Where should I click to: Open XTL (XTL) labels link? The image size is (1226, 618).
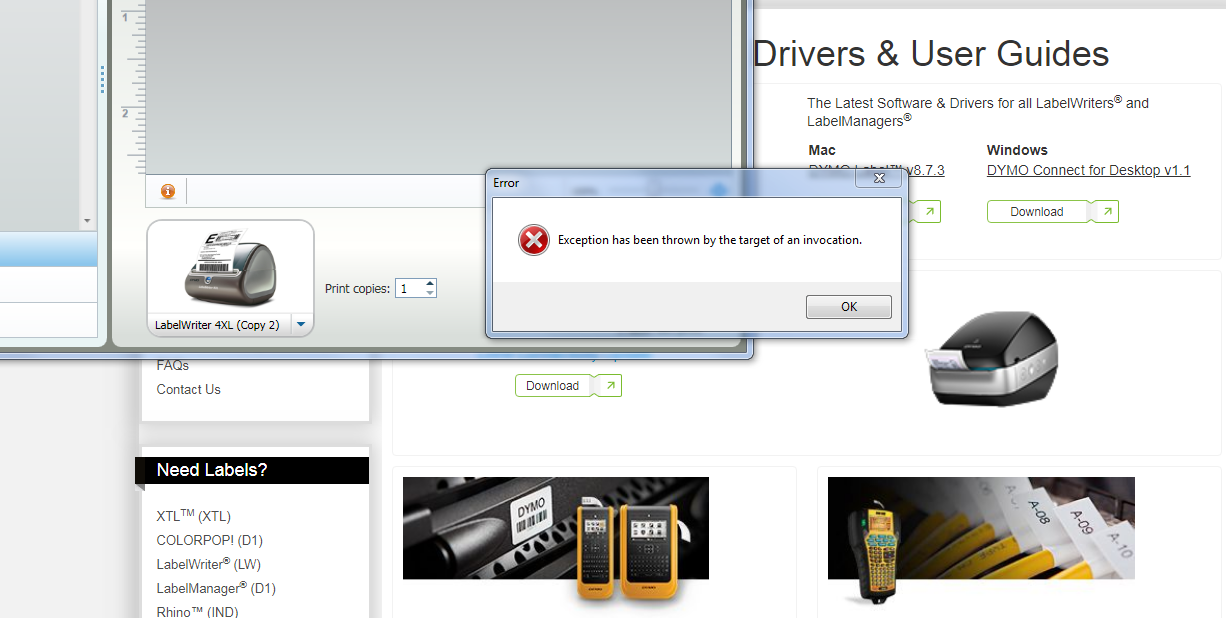pyautogui.click(x=194, y=516)
